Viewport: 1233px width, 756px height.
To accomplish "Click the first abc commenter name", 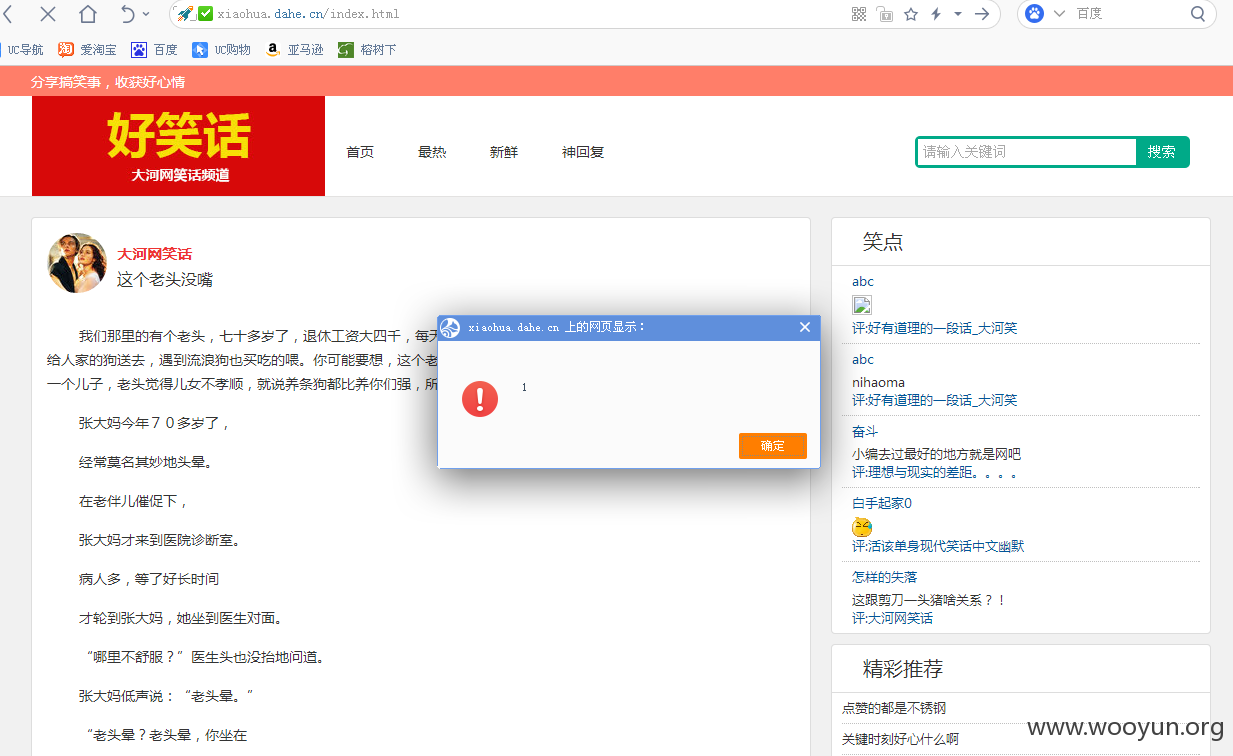I will (863, 281).
